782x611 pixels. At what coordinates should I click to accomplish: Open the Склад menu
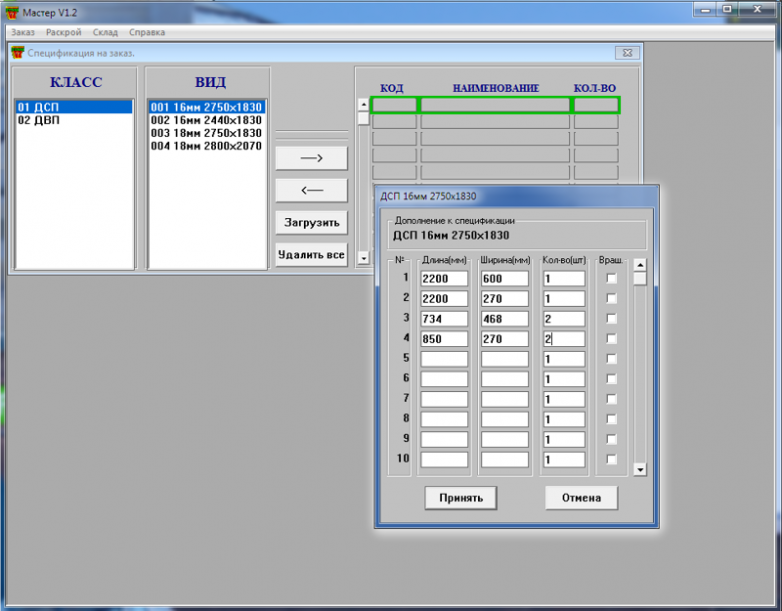click(x=105, y=32)
